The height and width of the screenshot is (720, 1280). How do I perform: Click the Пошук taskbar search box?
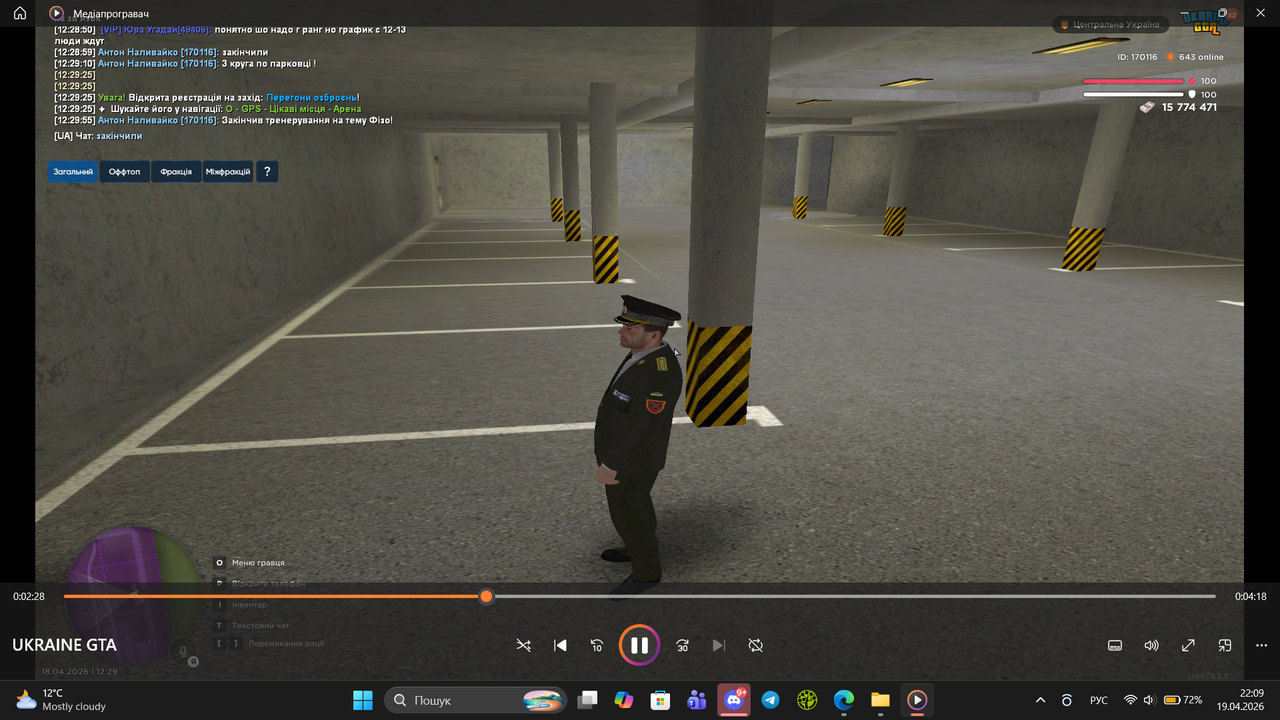pos(476,700)
